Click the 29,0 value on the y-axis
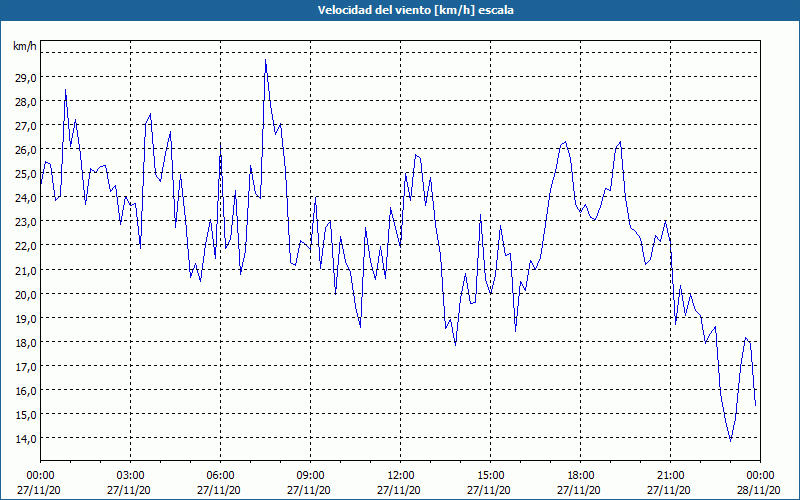This screenshot has height=500, width=800. 26,78
